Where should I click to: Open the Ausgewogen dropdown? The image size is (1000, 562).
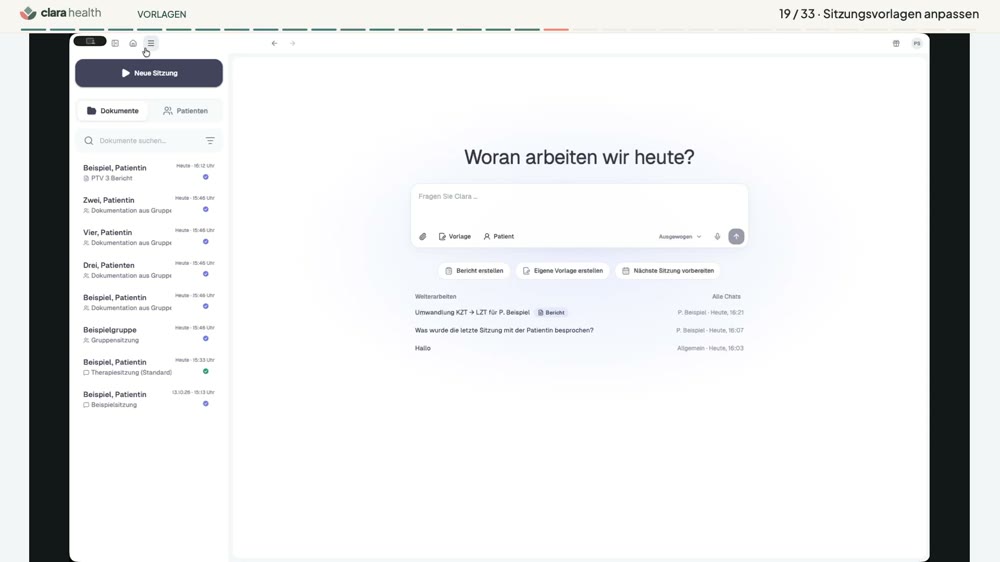(680, 237)
